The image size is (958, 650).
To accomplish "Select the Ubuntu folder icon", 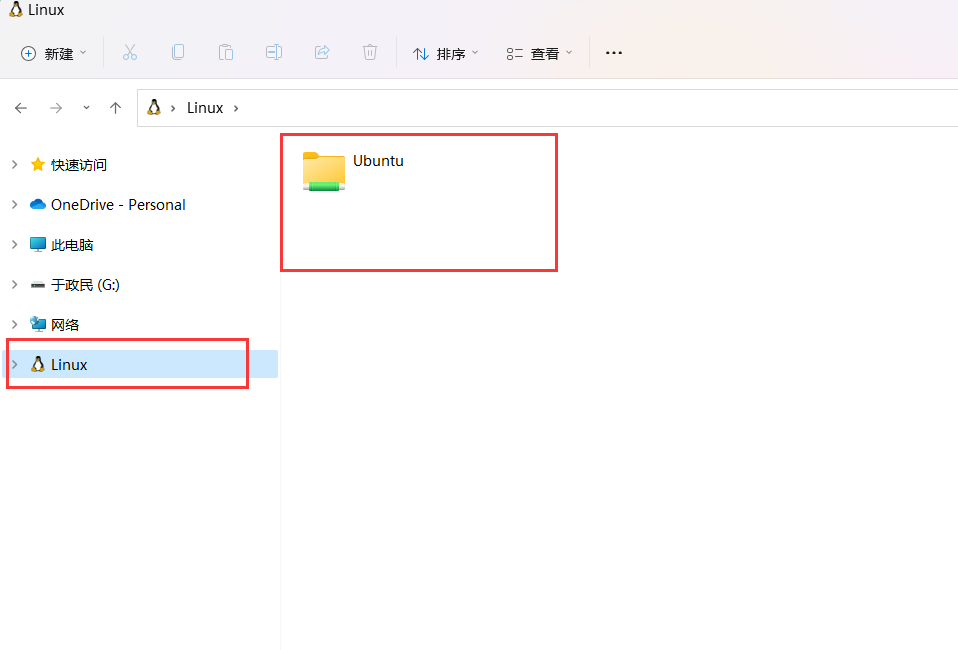I will click(324, 171).
